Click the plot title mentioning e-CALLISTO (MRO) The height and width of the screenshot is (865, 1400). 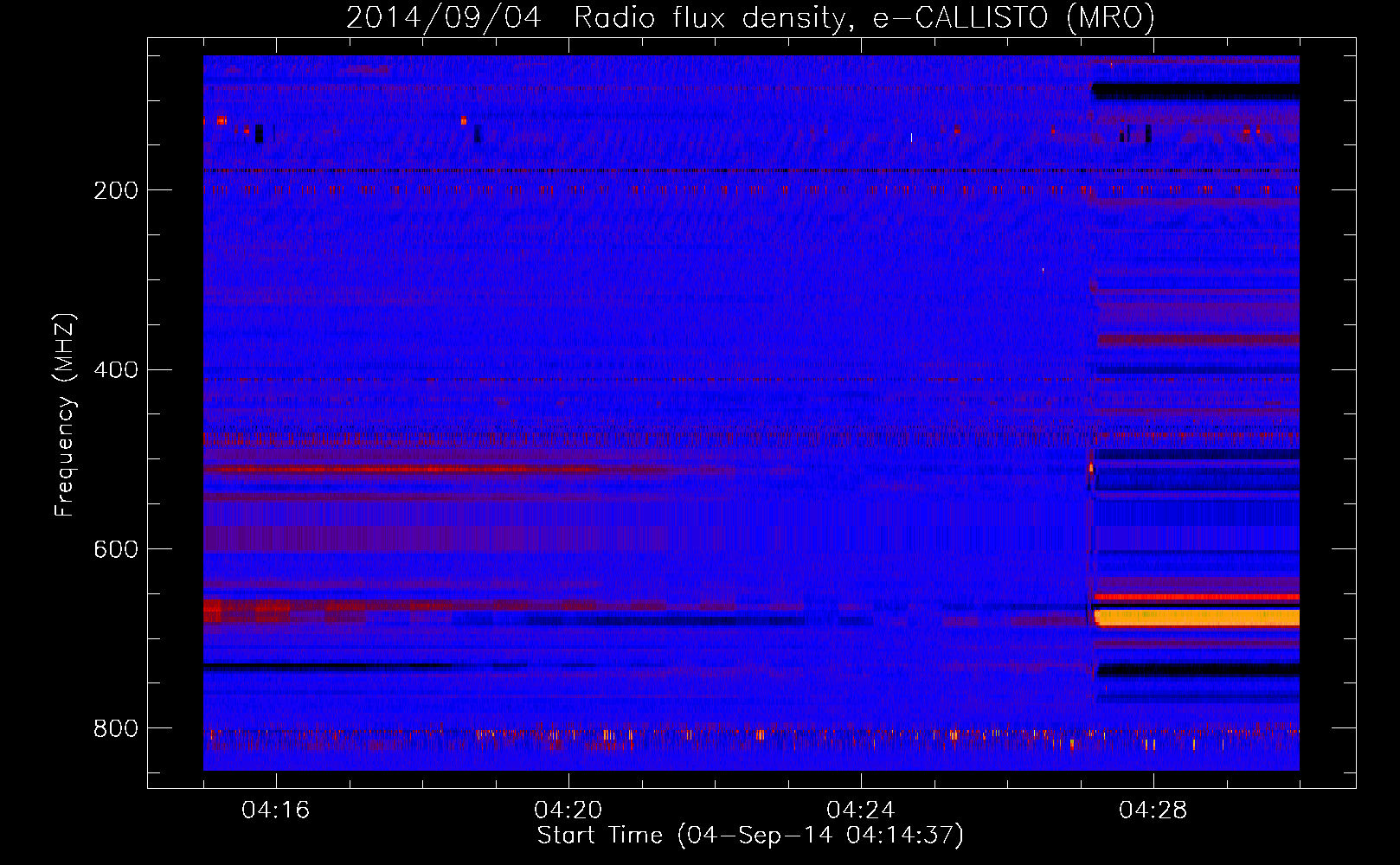(x=750, y=17)
